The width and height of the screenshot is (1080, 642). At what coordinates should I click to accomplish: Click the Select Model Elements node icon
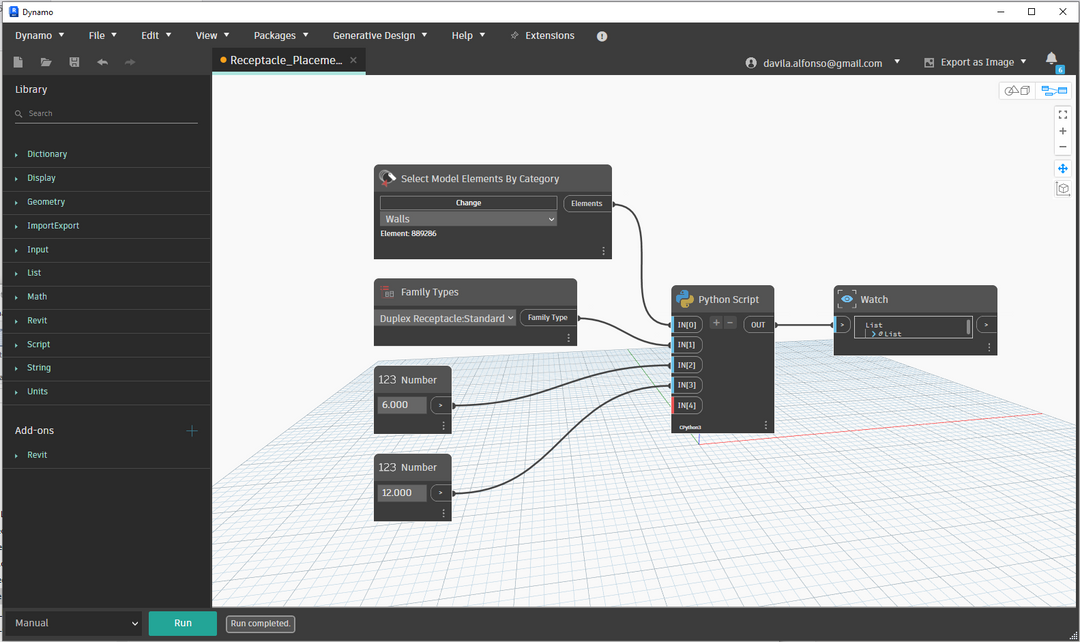click(388, 178)
